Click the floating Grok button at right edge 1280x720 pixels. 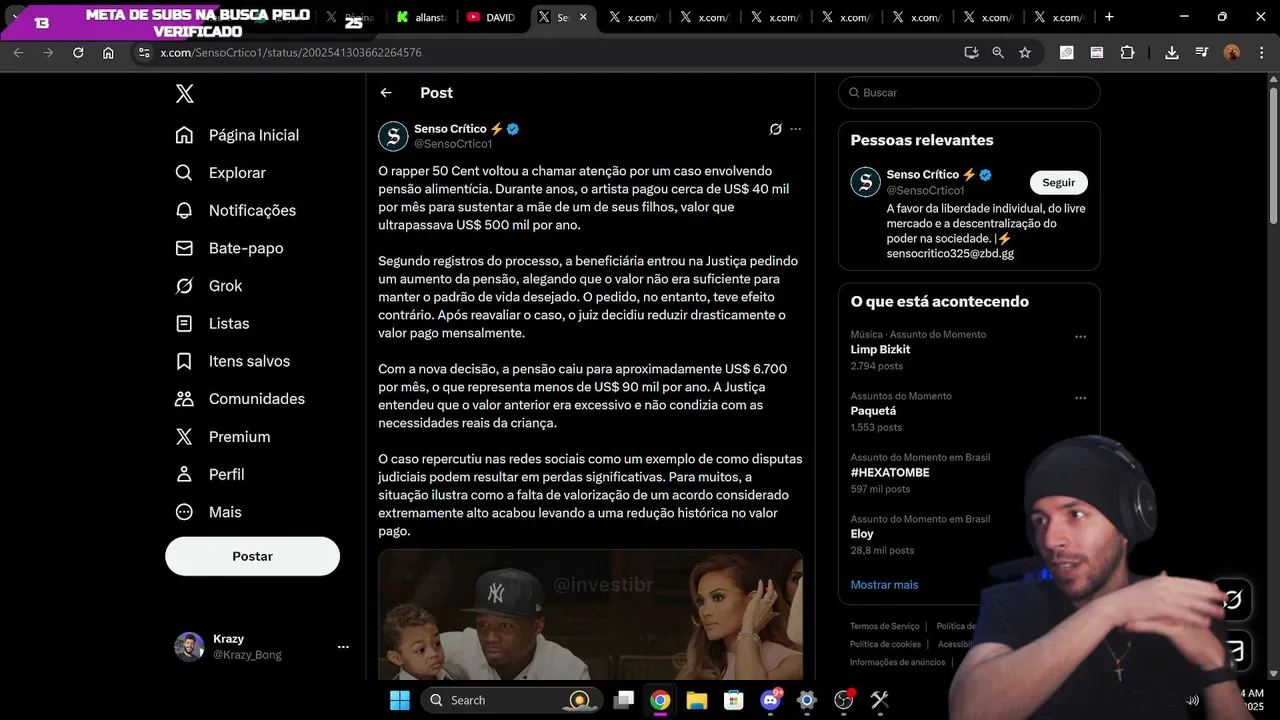pyautogui.click(x=1233, y=600)
